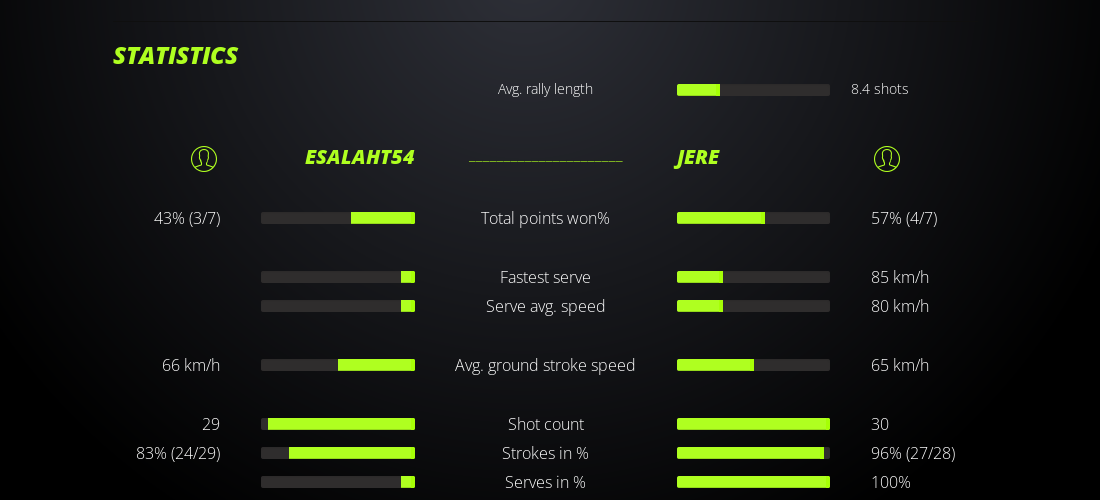Click the player avatar icon beside ESALAHT54
This screenshot has width=1100, height=500.
[x=204, y=159]
